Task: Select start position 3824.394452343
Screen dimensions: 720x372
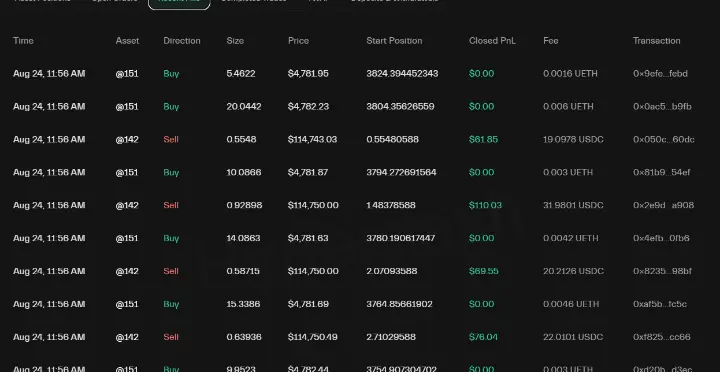Action: pos(402,73)
